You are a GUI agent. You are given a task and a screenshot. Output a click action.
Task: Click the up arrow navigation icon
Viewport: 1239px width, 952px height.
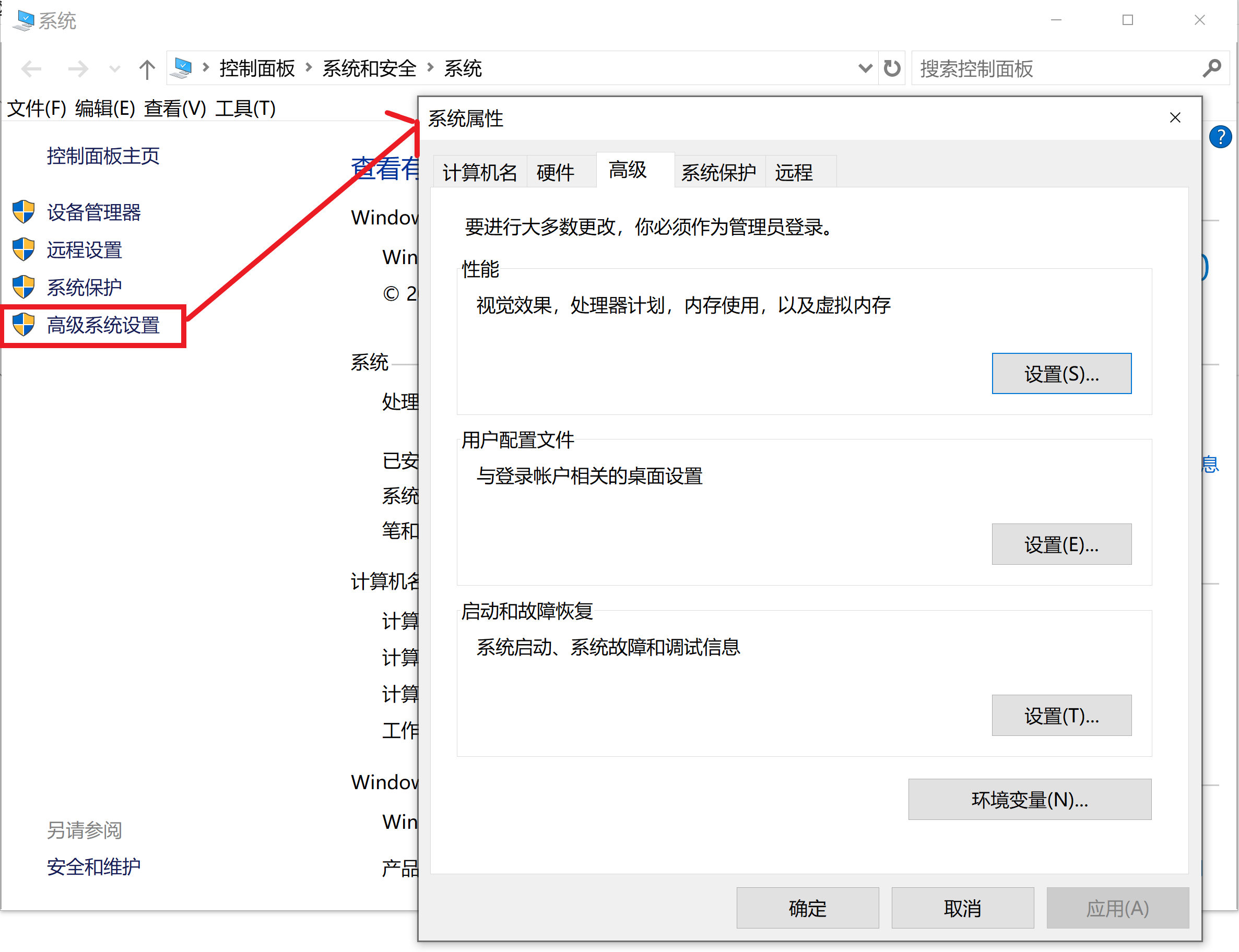(147, 69)
